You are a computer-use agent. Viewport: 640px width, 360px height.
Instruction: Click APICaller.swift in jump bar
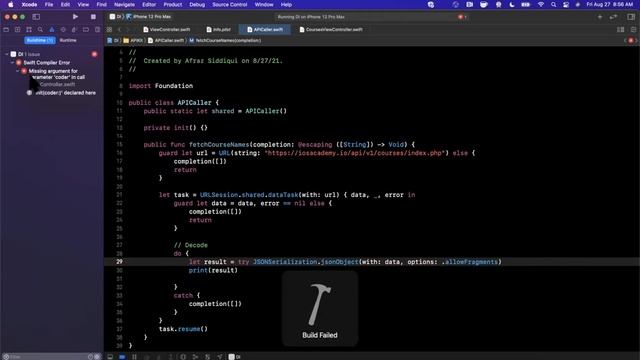pyautogui.click(x=166, y=40)
